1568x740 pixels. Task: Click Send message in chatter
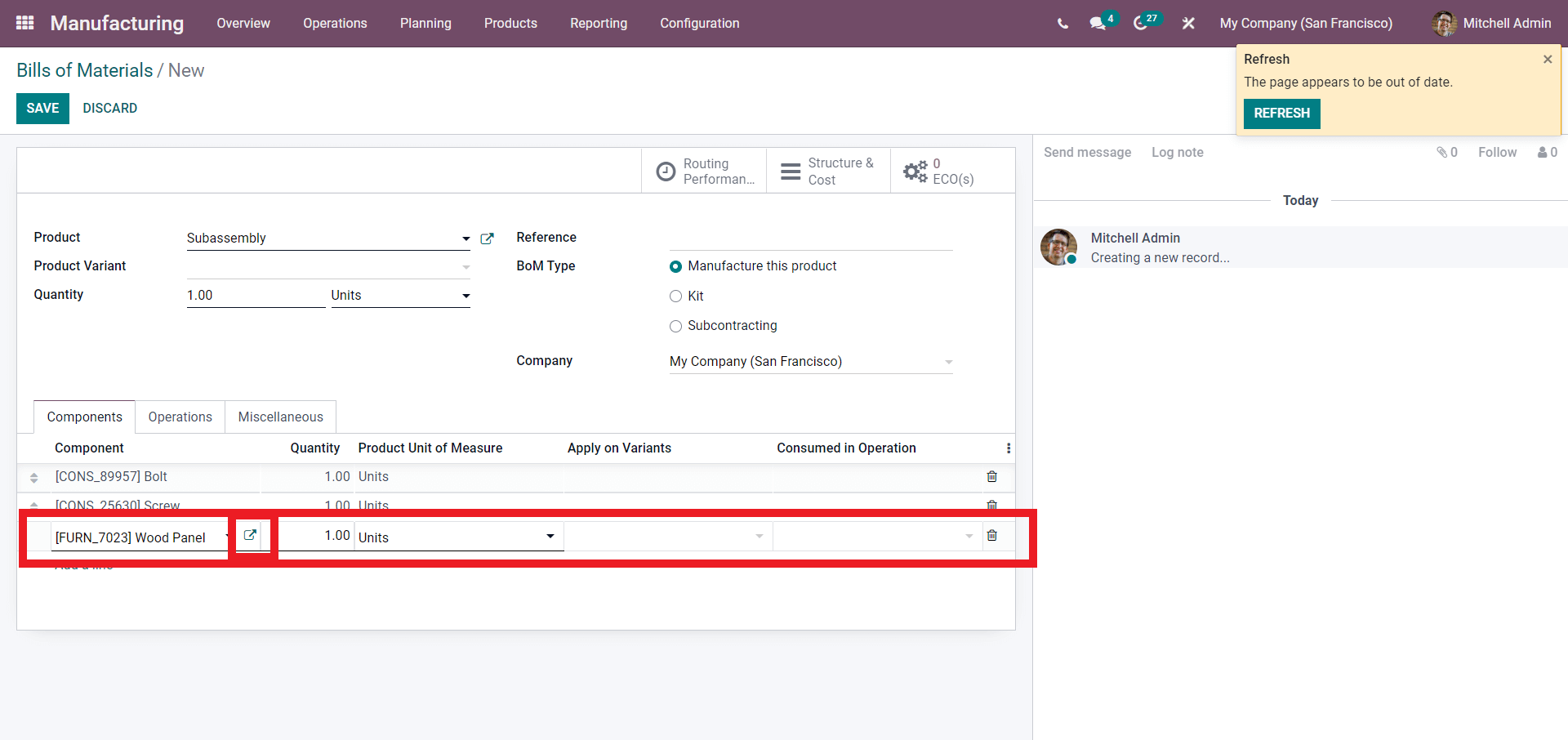(1087, 152)
